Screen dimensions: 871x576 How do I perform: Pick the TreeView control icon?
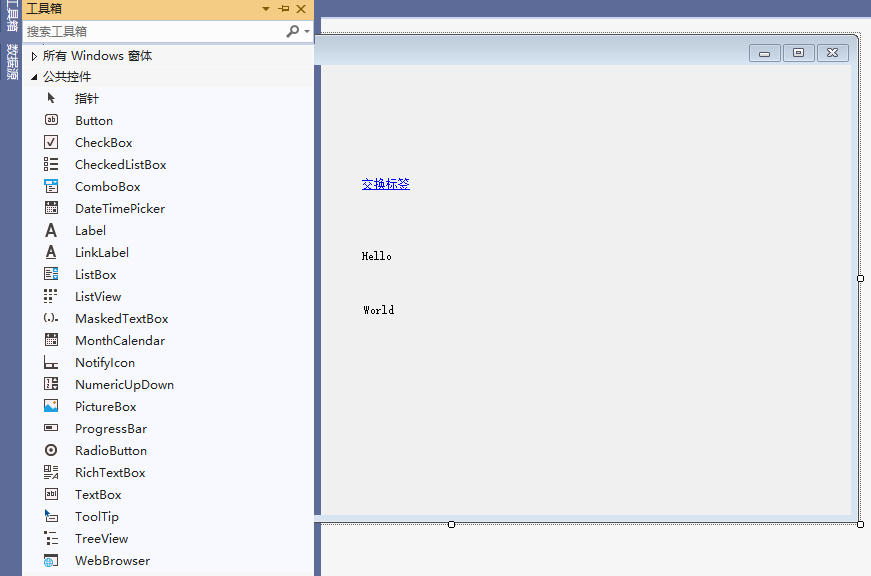pos(51,538)
